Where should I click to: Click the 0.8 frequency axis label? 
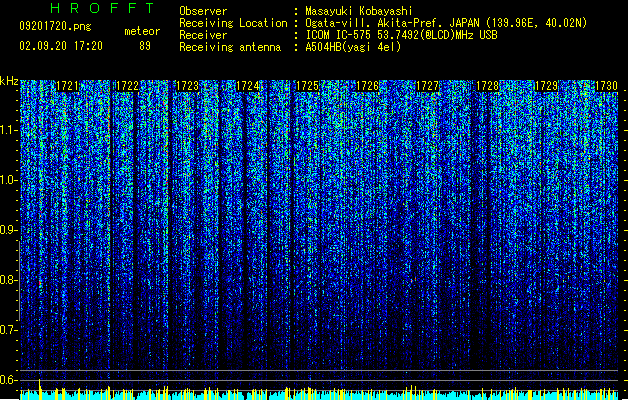click(9, 280)
